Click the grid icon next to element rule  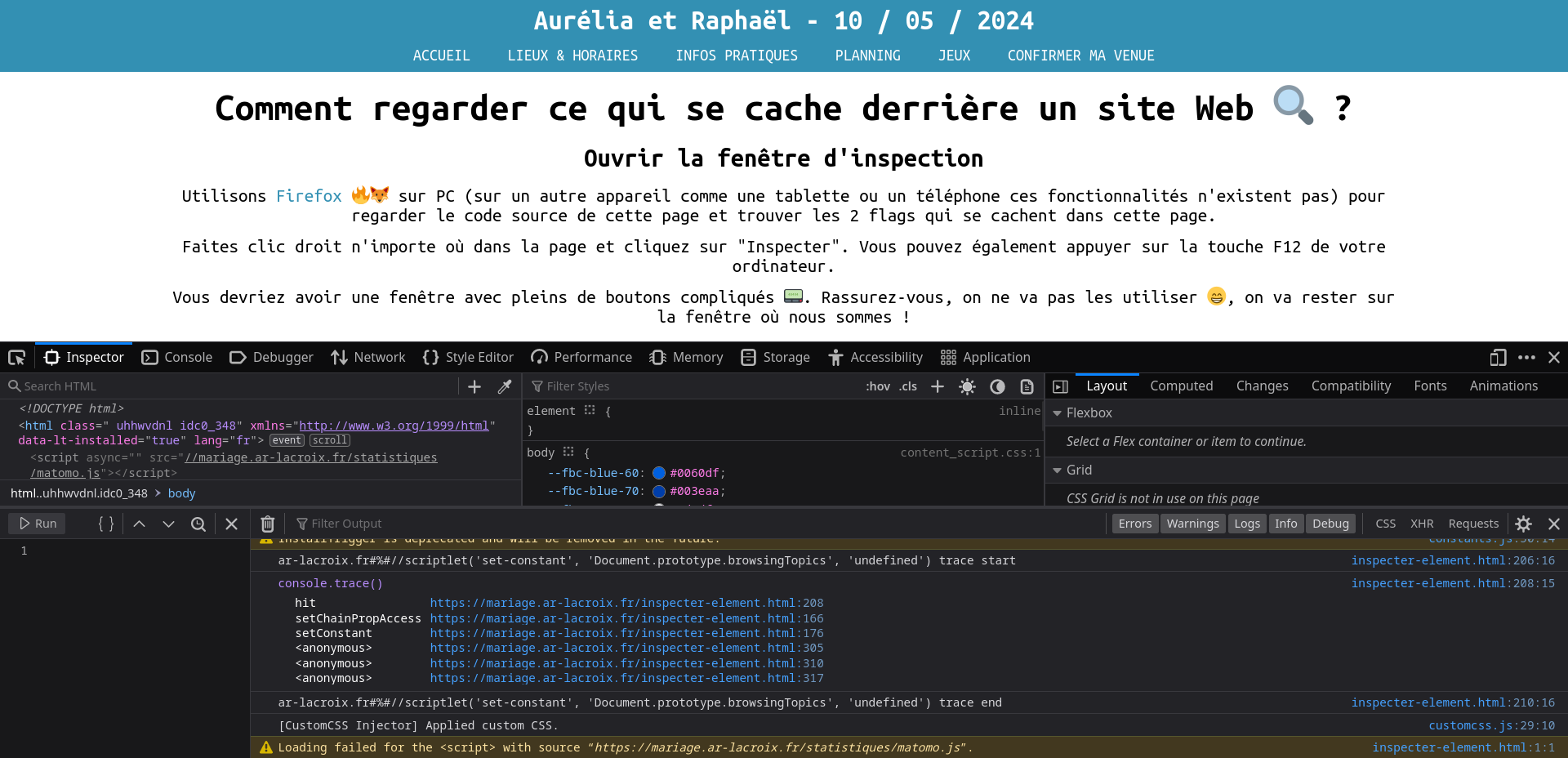(x=590, y=410)
